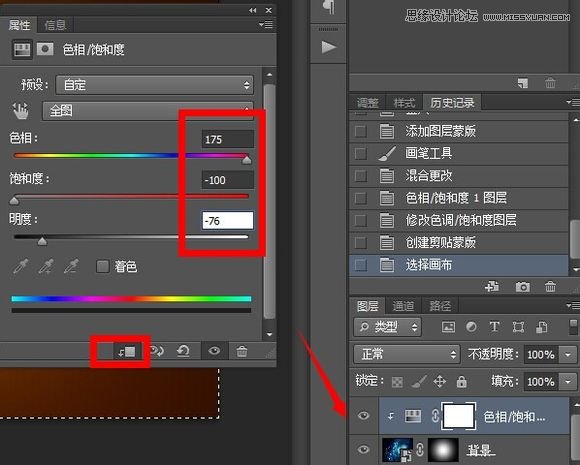The height and width of the screenshot is (465, 580).
Task: Toggle layer filtering switch in Layers panel
Action: point(573,327)
